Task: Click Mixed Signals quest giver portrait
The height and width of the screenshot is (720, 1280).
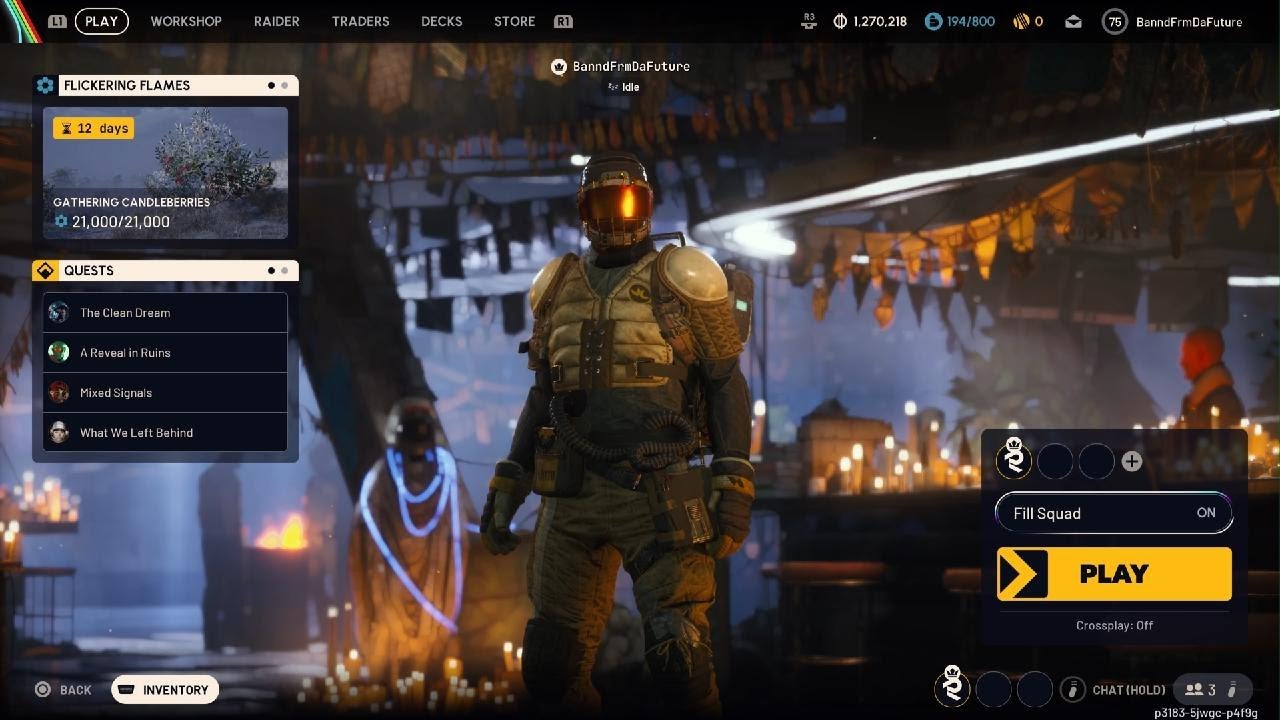Action: [59, 392]
